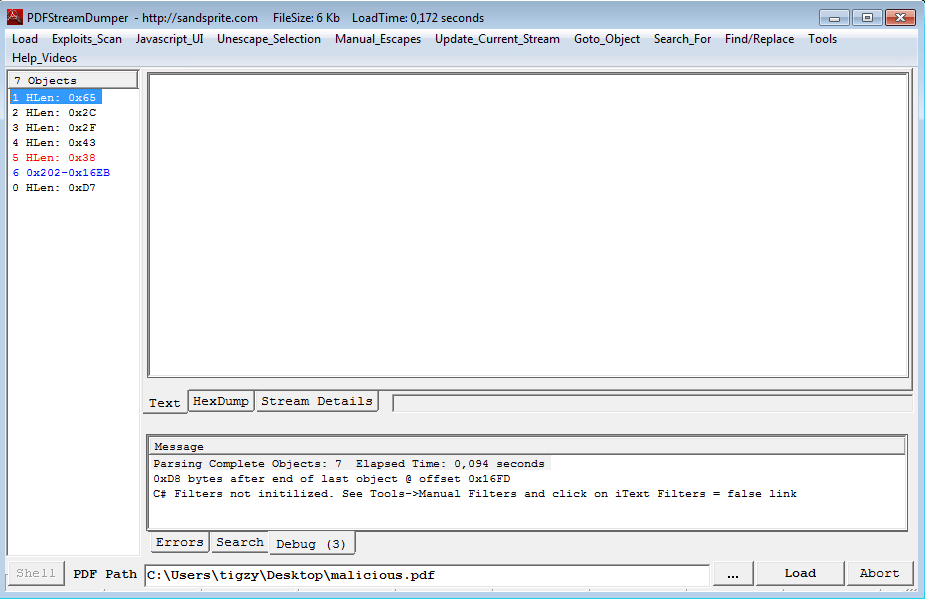Open the Manual_Escapes menu

pos(378,39)
